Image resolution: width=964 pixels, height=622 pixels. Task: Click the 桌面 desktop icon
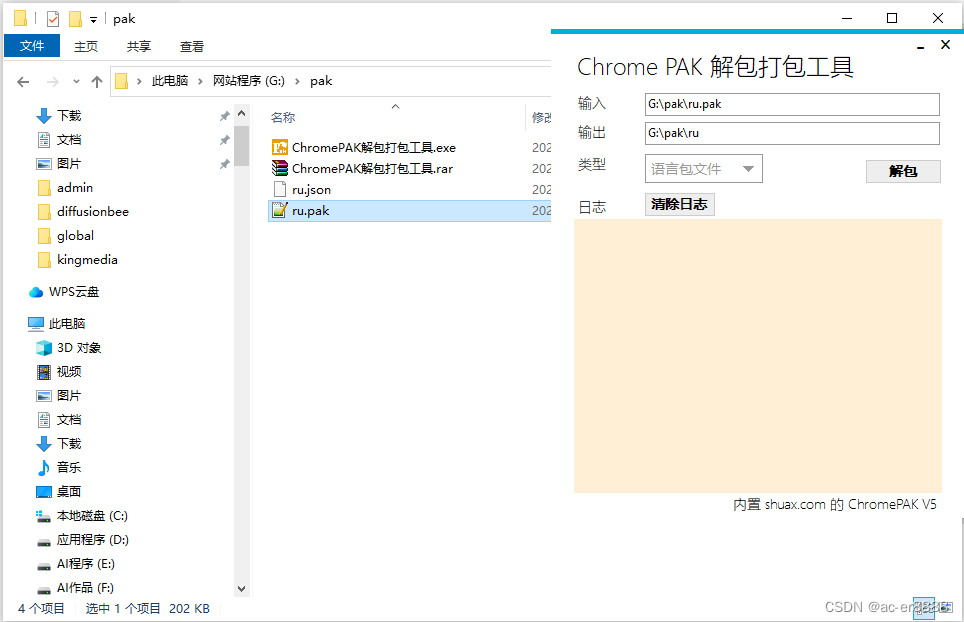pyautogui.click(x=44, y=492)
